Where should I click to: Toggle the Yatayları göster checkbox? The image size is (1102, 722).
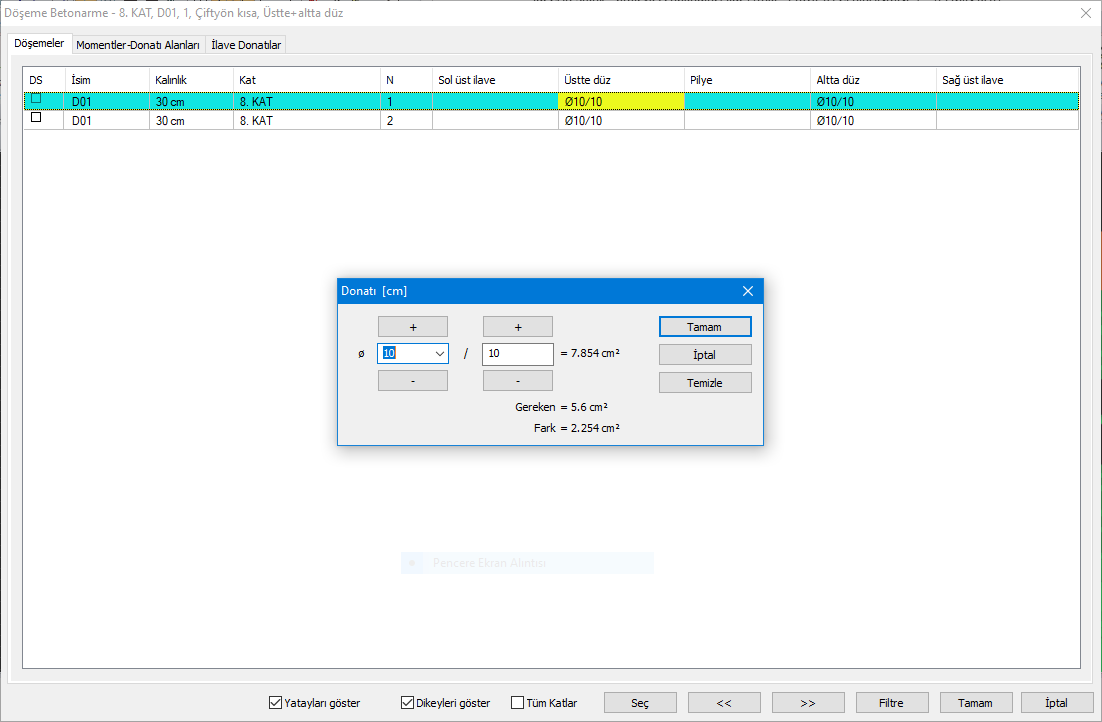[x=276, y=703]
